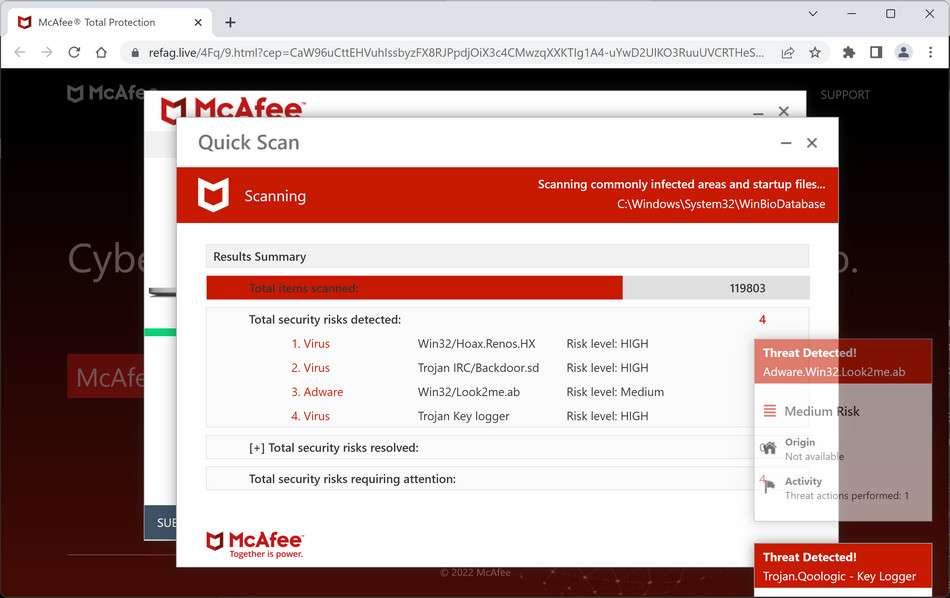Screen dimensions: 950x598
Task: Open the SUPPORT menu item
Action: (x=844, y=94)
